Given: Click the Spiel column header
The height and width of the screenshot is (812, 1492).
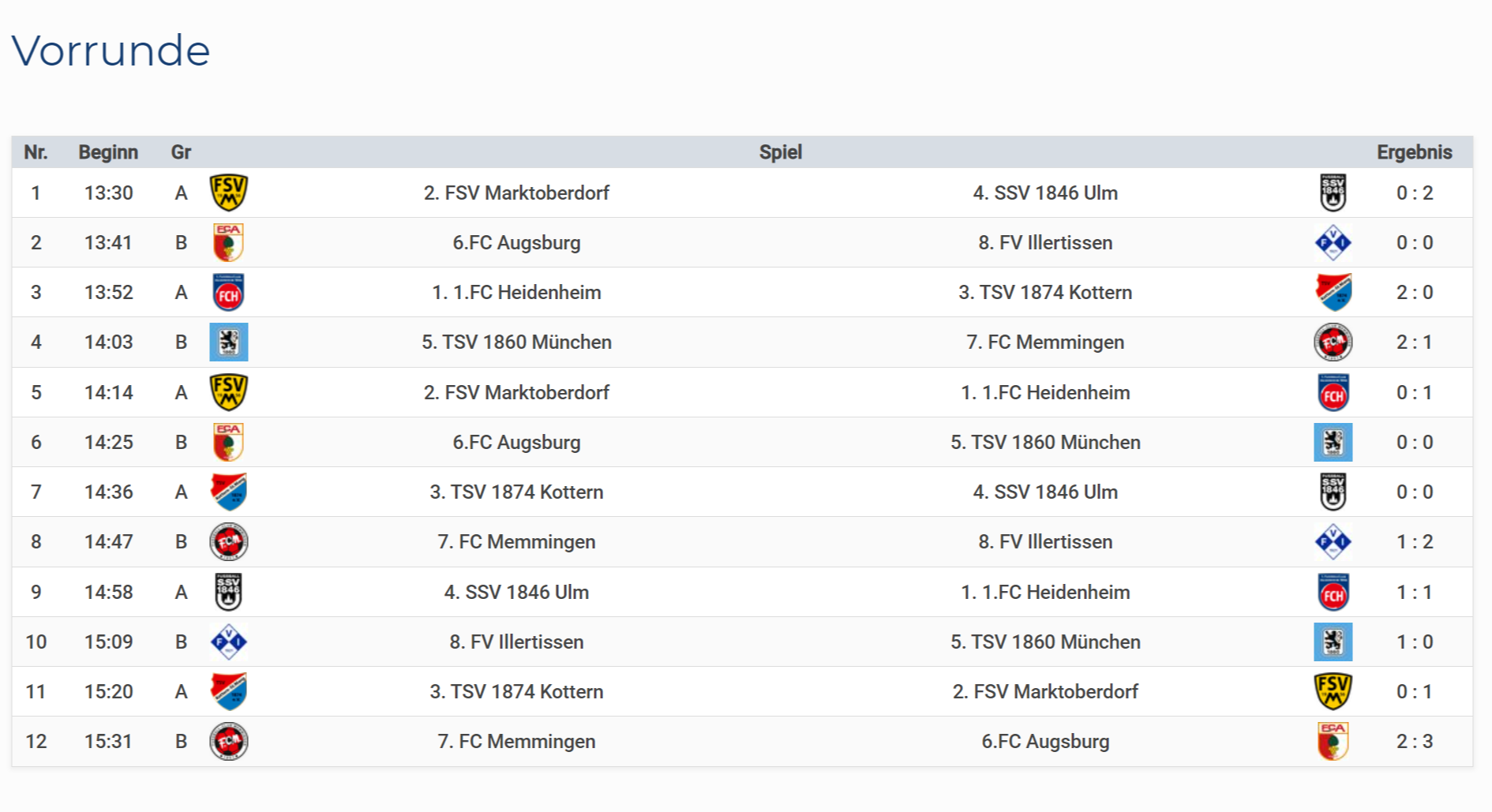Looking at the screenshot, I should (780, 152).
